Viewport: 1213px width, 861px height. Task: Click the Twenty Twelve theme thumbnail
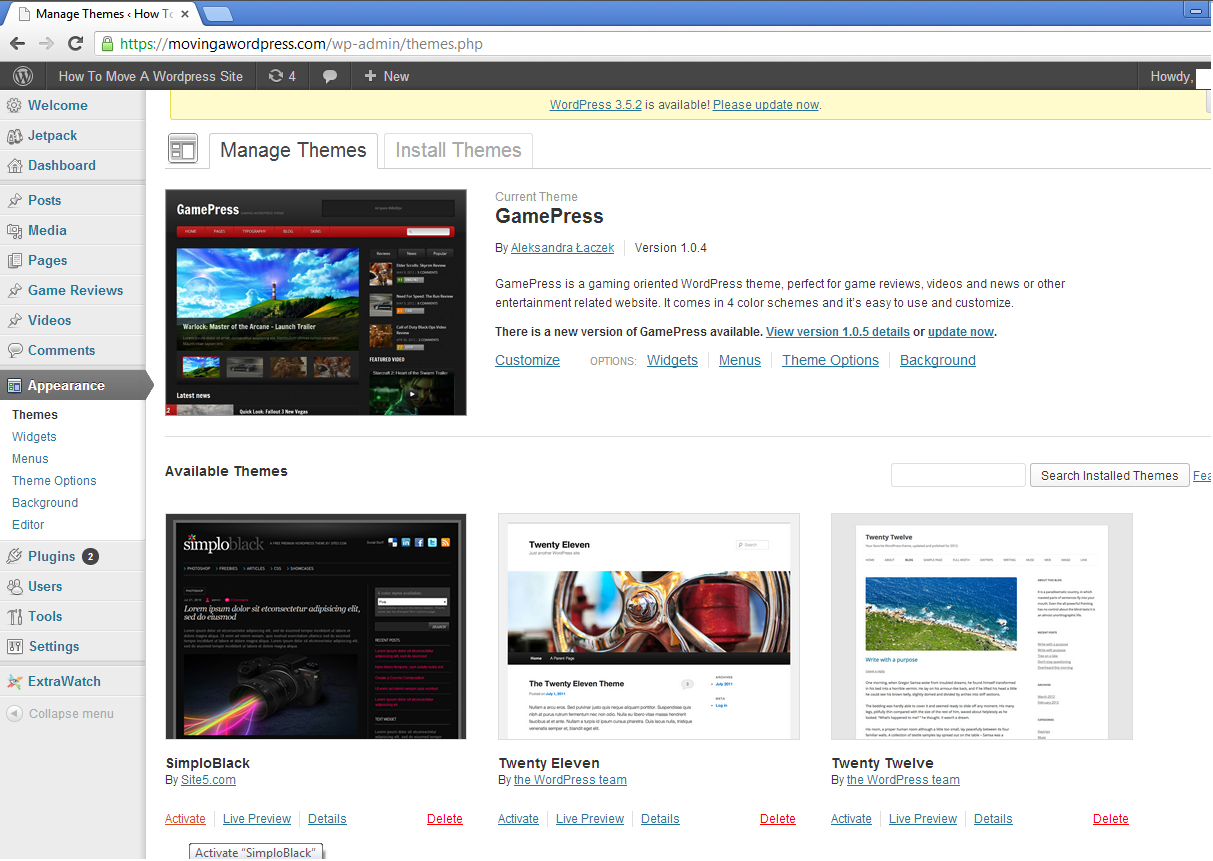pyautogui.click(x=982, y=626)
